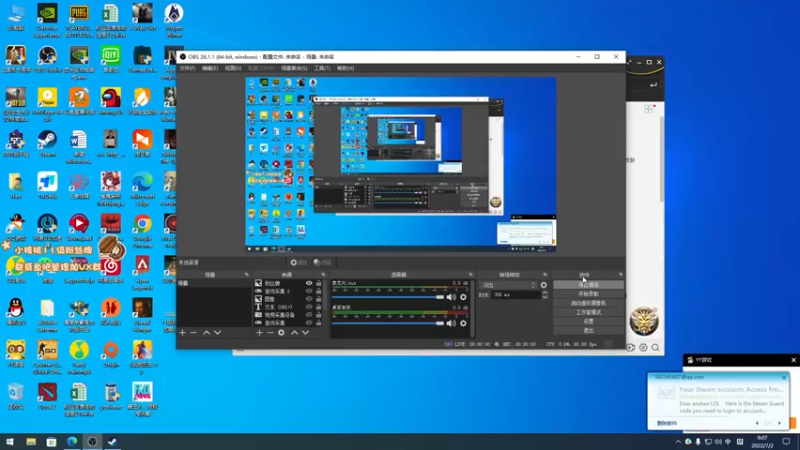This screenshot has width=800, height=450.
Task: Click 退出 exit button in controls
Action: click(x=588, y=331)
